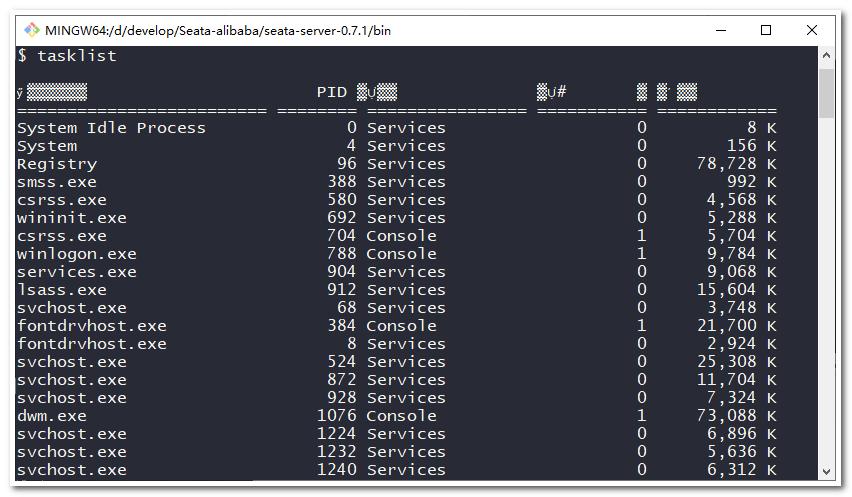
Task: Click memory value '6,312 K'
Action: [742, 469]
